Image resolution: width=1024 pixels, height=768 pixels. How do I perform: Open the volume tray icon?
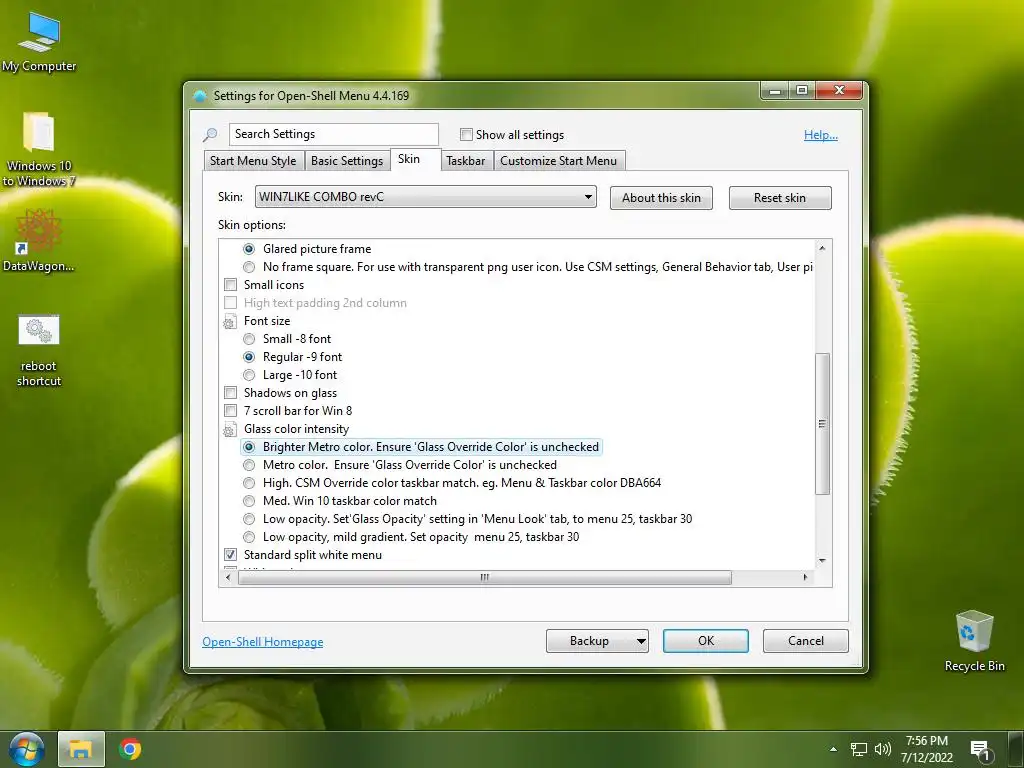coord(882,749)
